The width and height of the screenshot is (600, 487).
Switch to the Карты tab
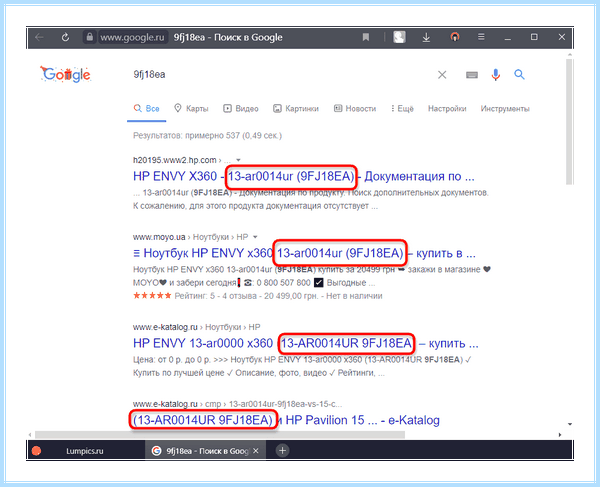click(191, 109)
